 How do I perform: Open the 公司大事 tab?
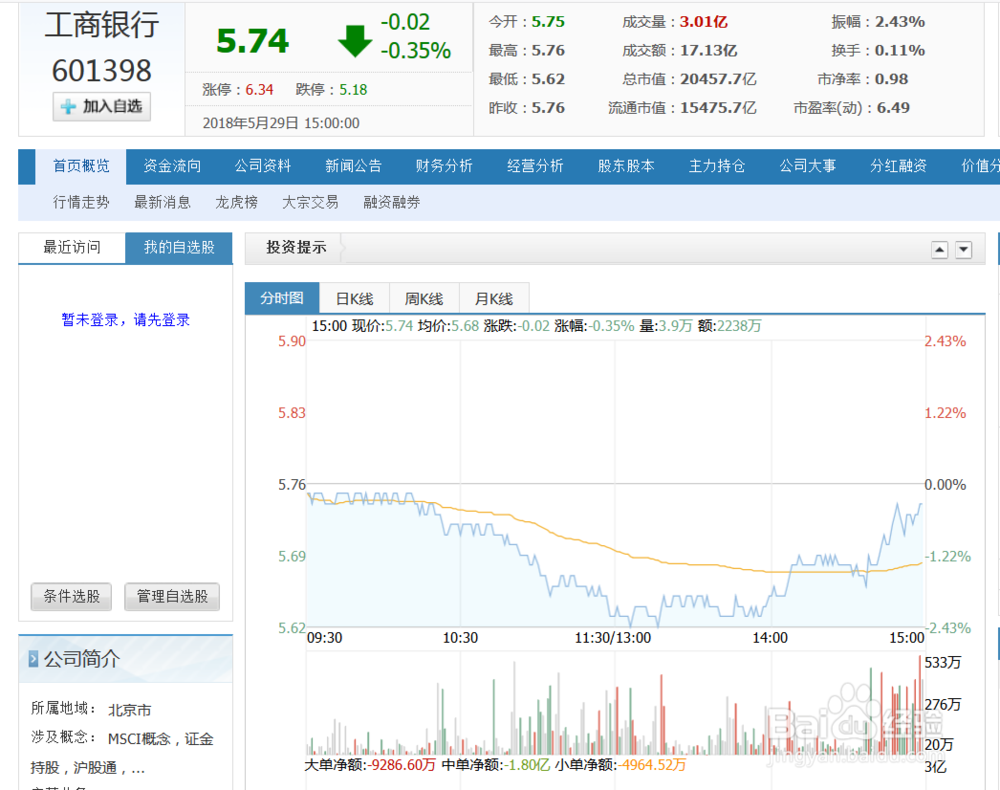click(807, 166)
